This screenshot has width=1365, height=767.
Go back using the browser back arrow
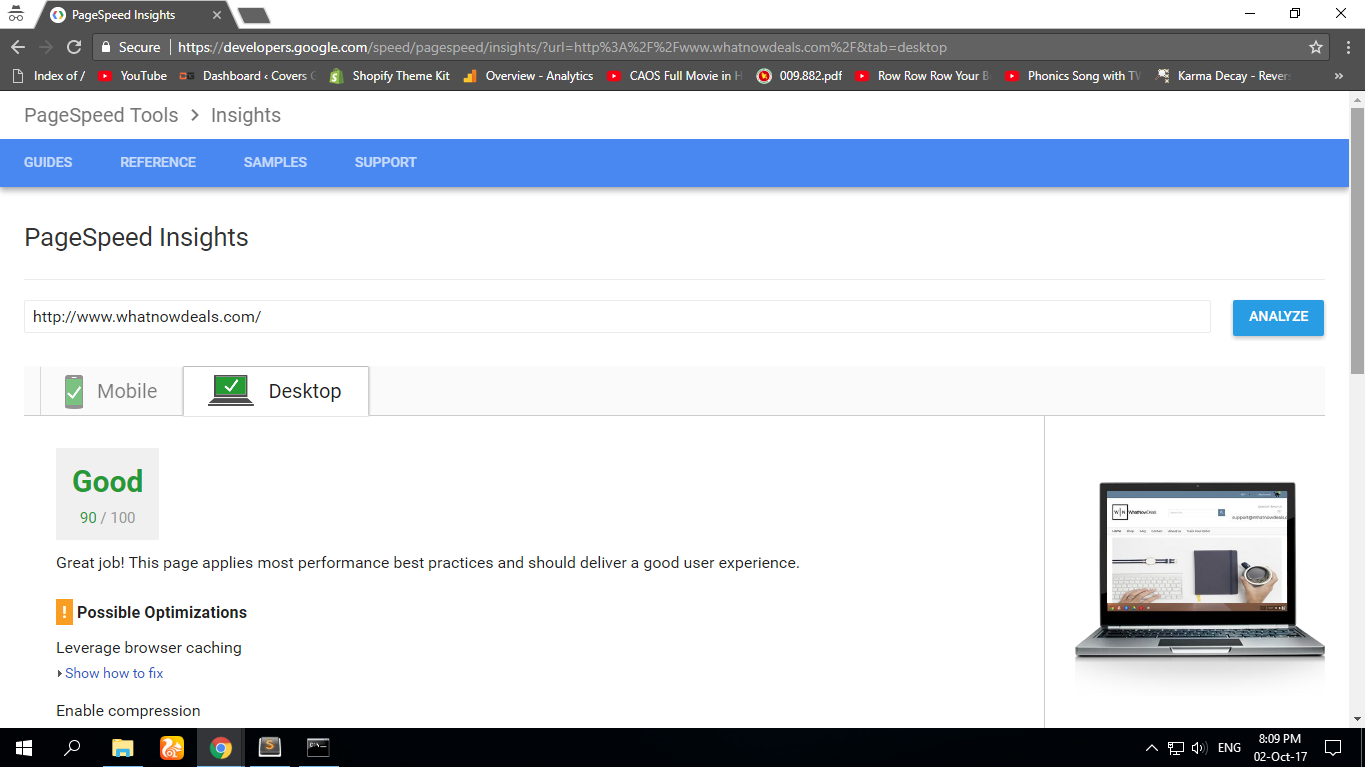(x=18, y=47)
